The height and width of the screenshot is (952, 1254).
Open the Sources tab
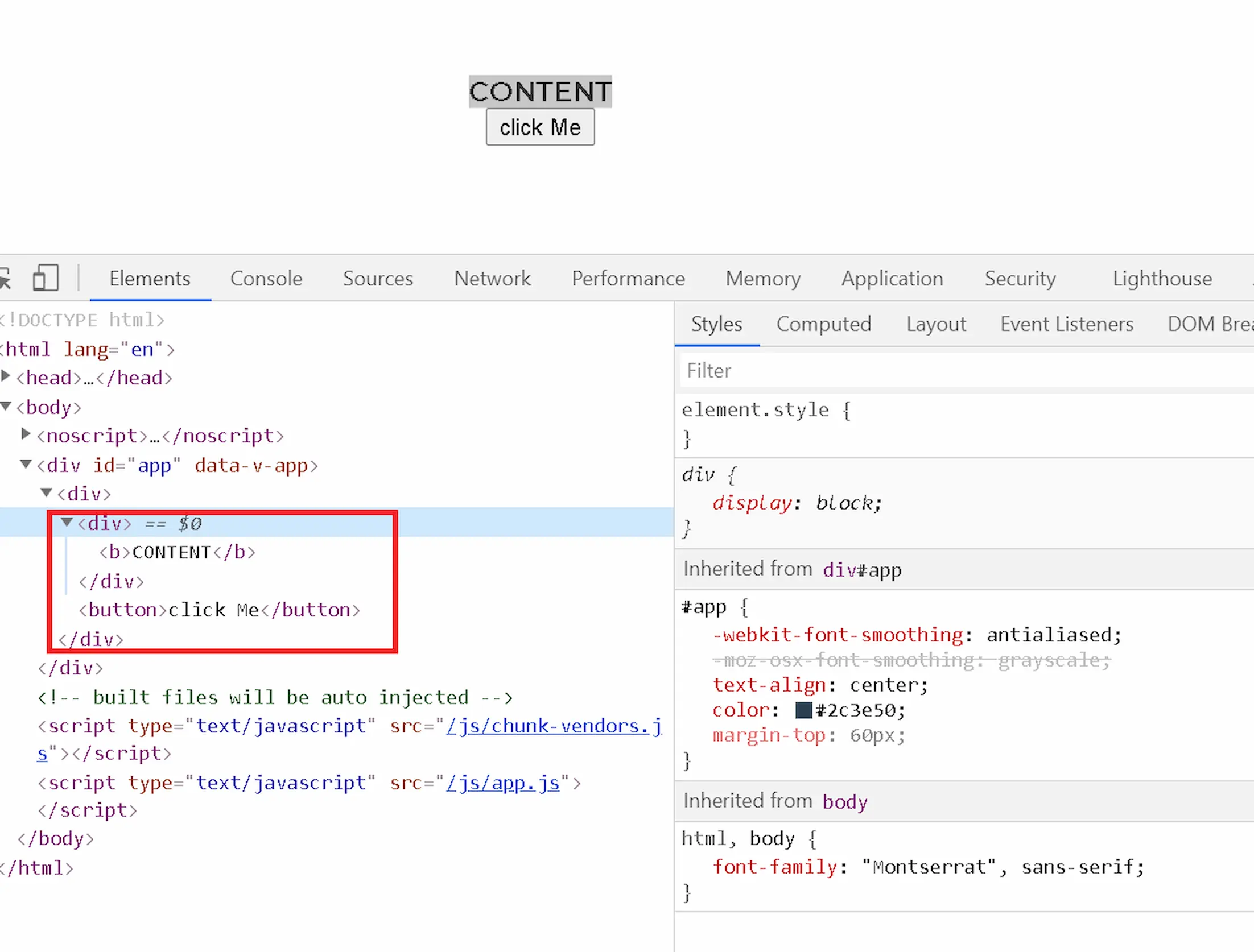tap(378, 278)
